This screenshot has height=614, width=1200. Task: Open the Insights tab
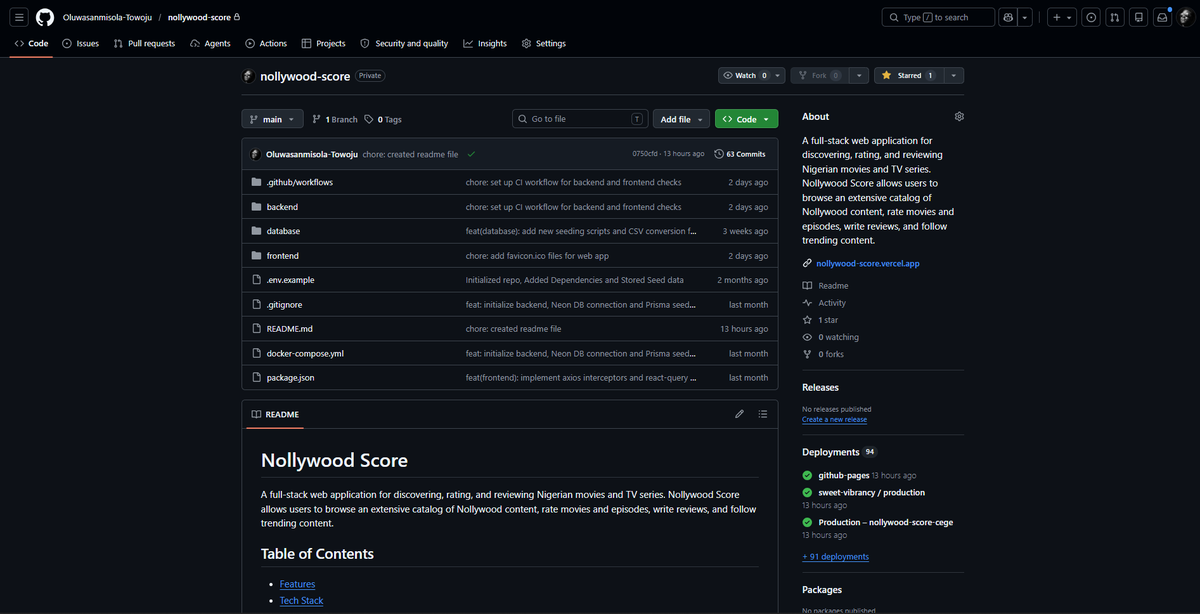pyautogui.click(x=485, y=43)
